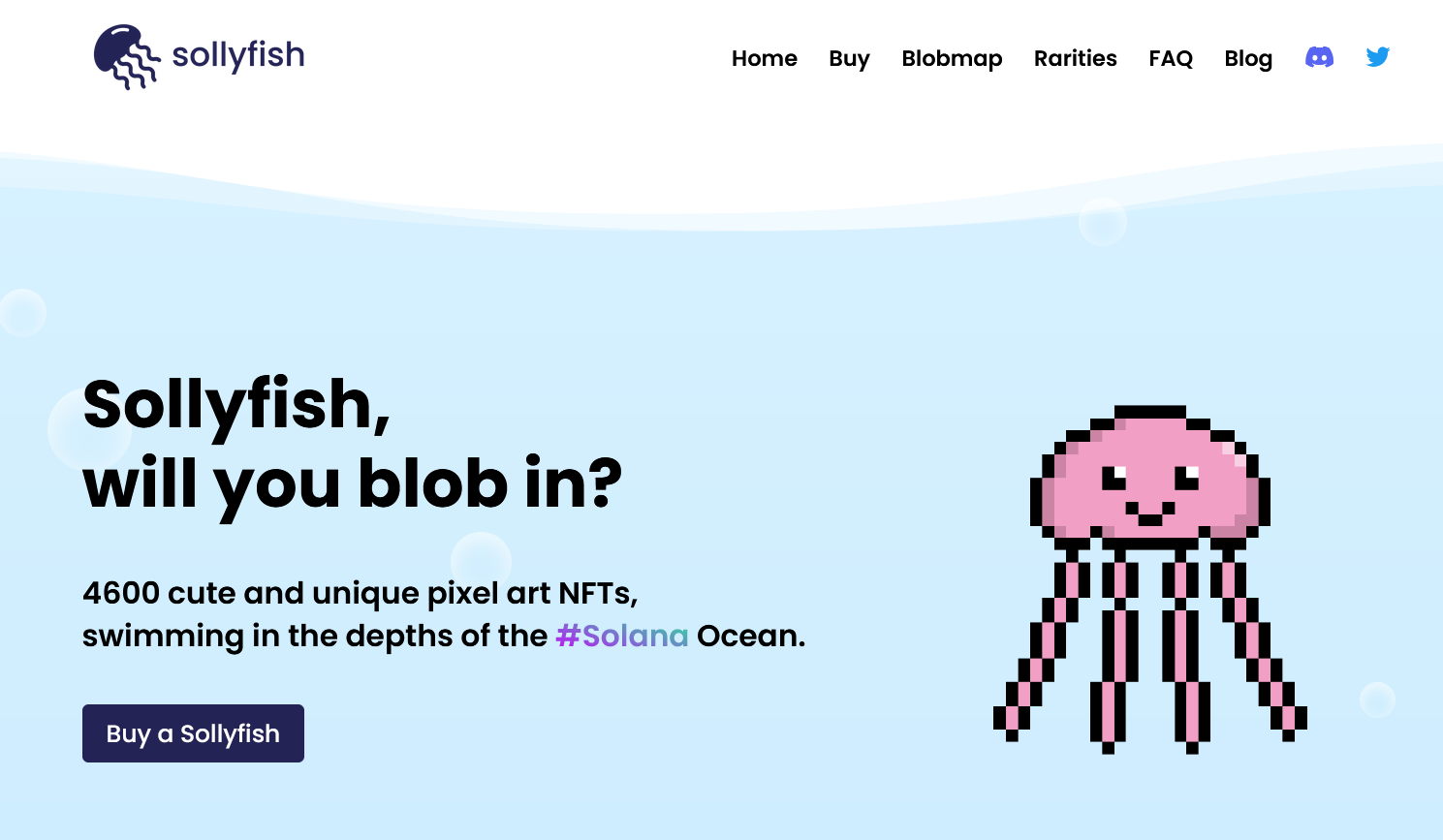Open the Buy navigation menu item
The image size is (1443, 840).
[849, 58]
